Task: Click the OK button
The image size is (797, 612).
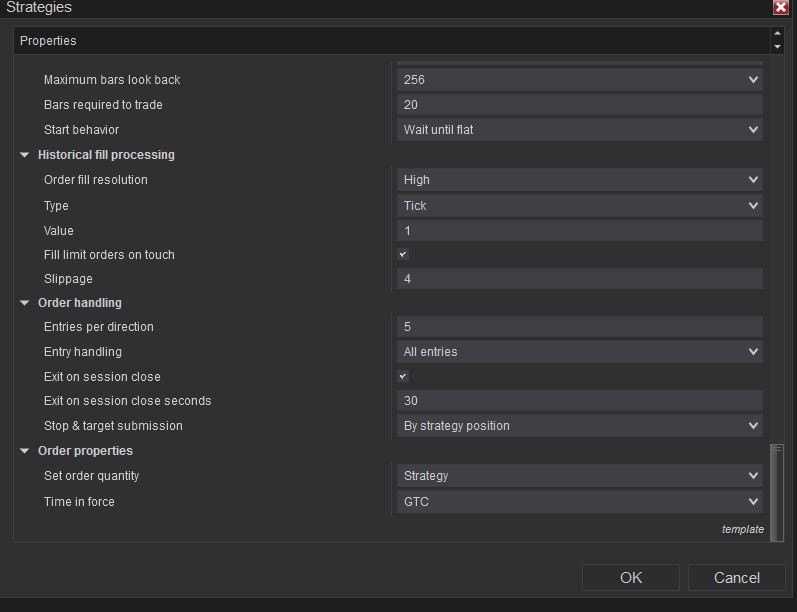Action: [x=630, y=577]
